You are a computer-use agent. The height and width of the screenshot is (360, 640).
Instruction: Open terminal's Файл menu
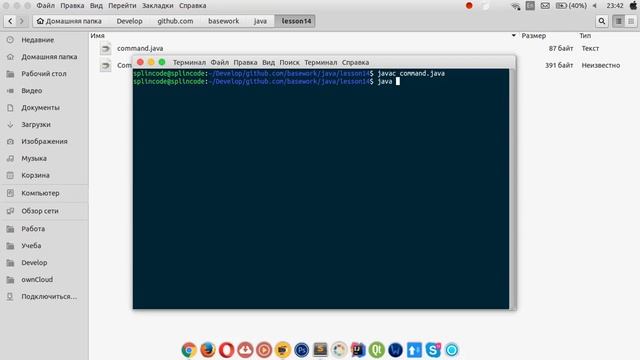click(220, 62)
